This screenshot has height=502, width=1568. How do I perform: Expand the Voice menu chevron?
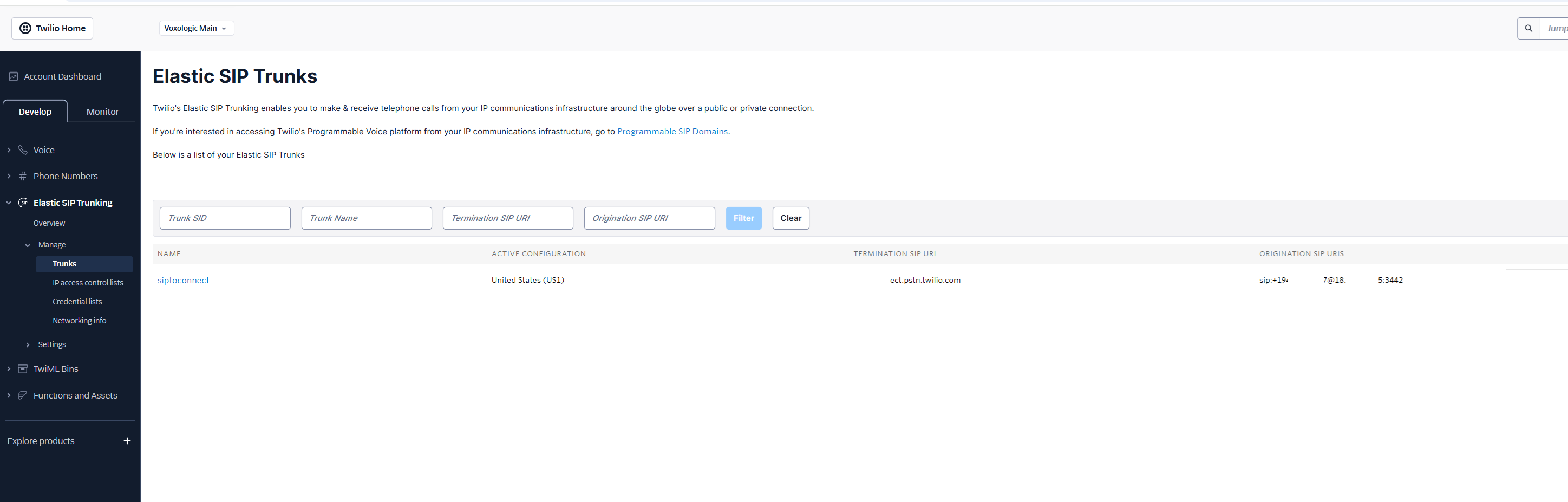point(9,149)
